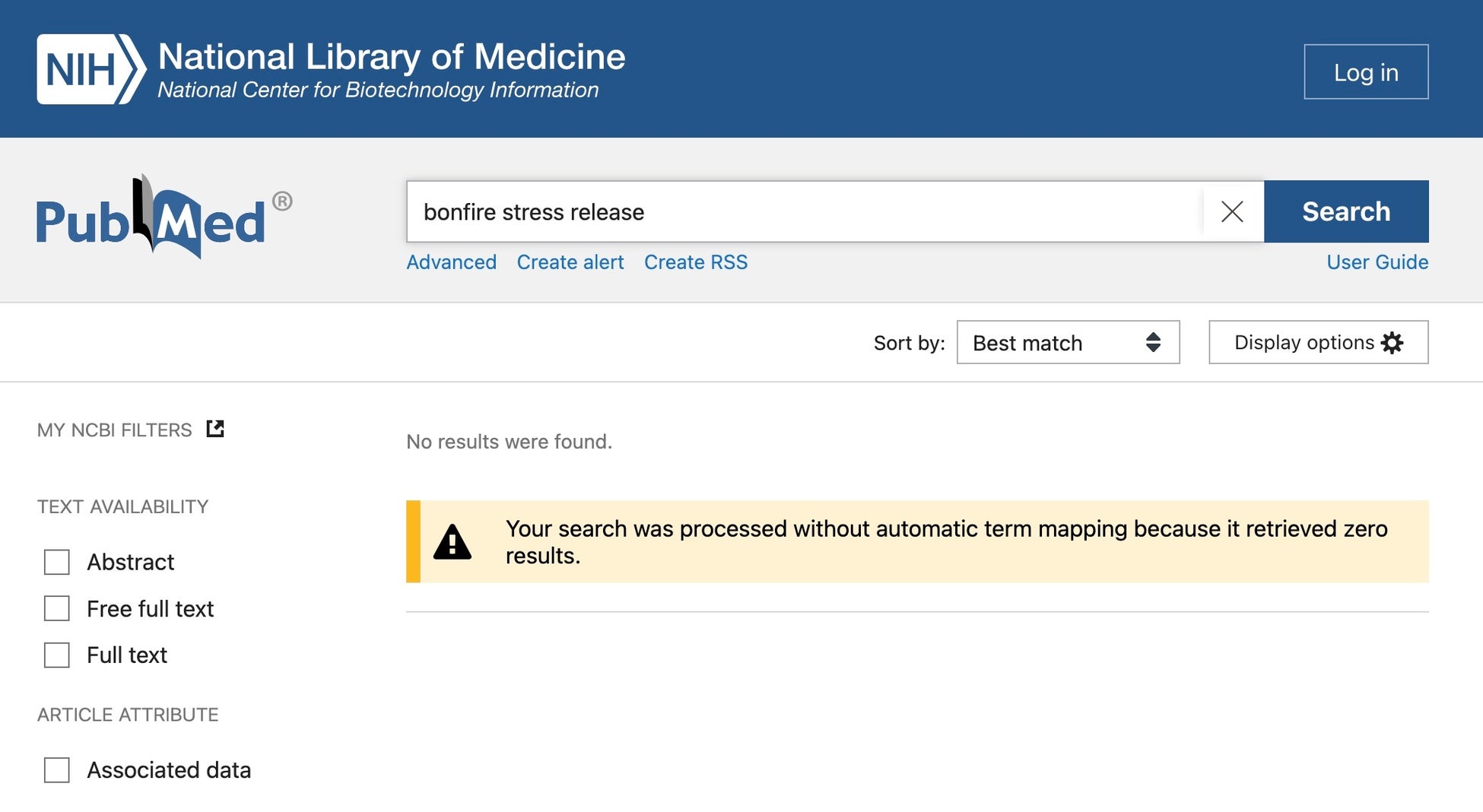This screenshot has width=1483, height=812.
Task: Click the gear icon in Display options
Action: [x=1392, y=343]
